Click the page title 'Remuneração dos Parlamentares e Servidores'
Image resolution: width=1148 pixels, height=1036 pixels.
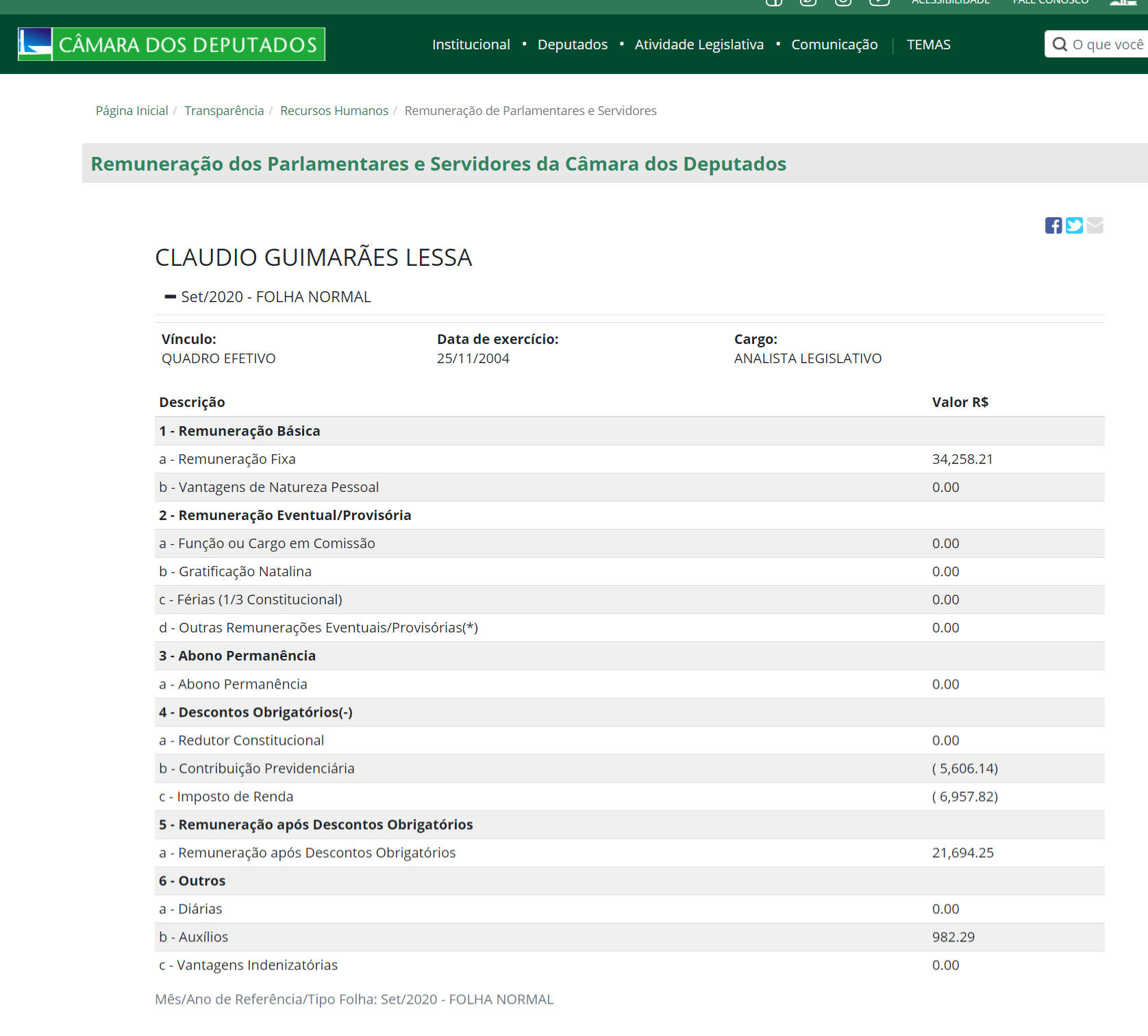[x=438, y=164]
